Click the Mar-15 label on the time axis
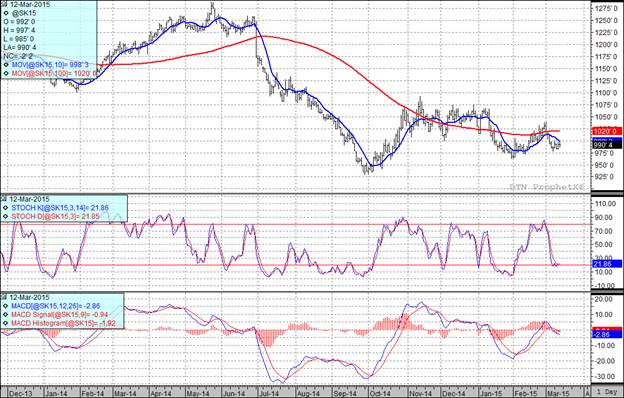 [x=559, y=393]
